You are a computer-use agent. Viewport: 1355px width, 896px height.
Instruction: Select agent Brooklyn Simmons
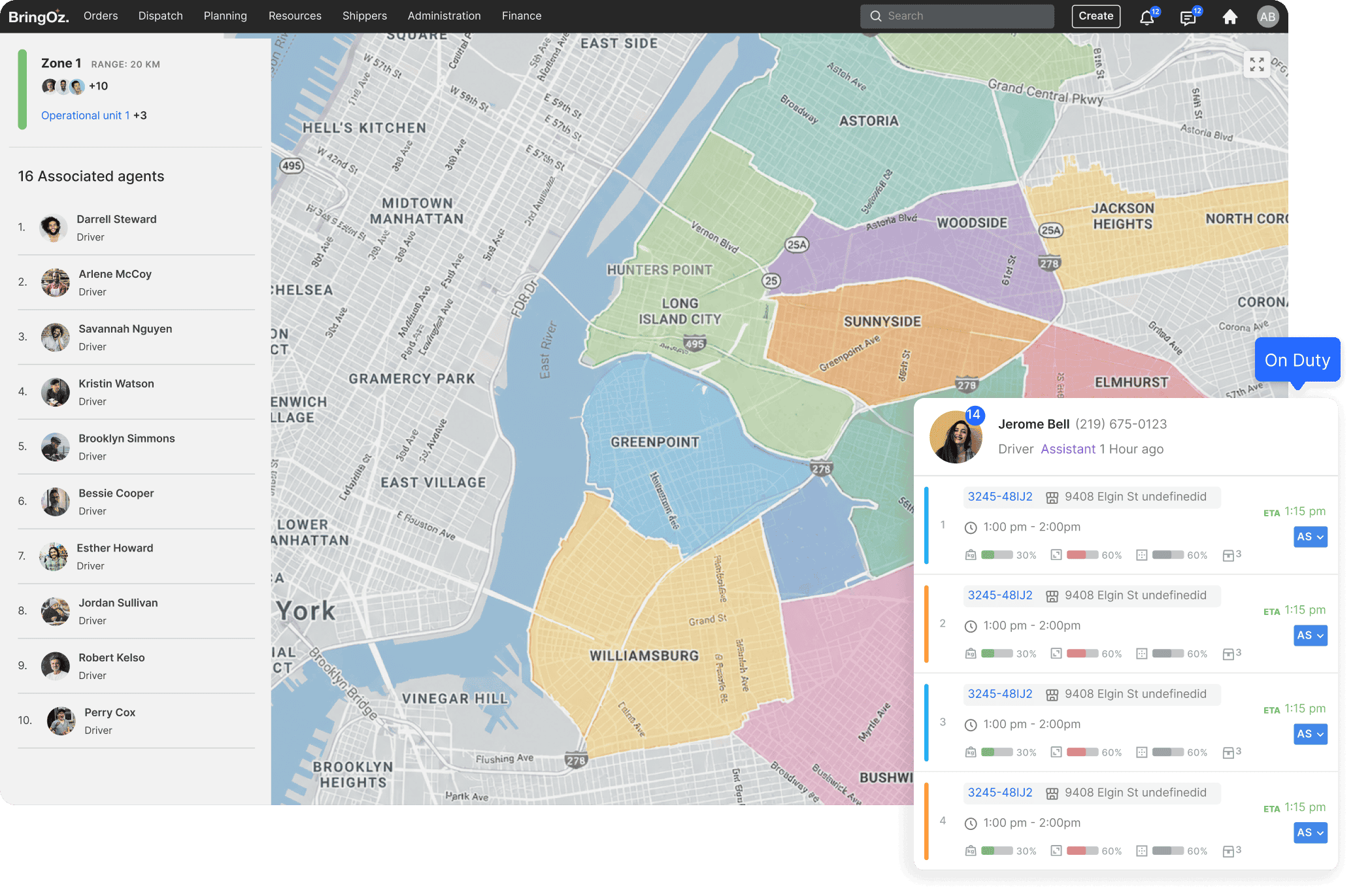(137, 447)
